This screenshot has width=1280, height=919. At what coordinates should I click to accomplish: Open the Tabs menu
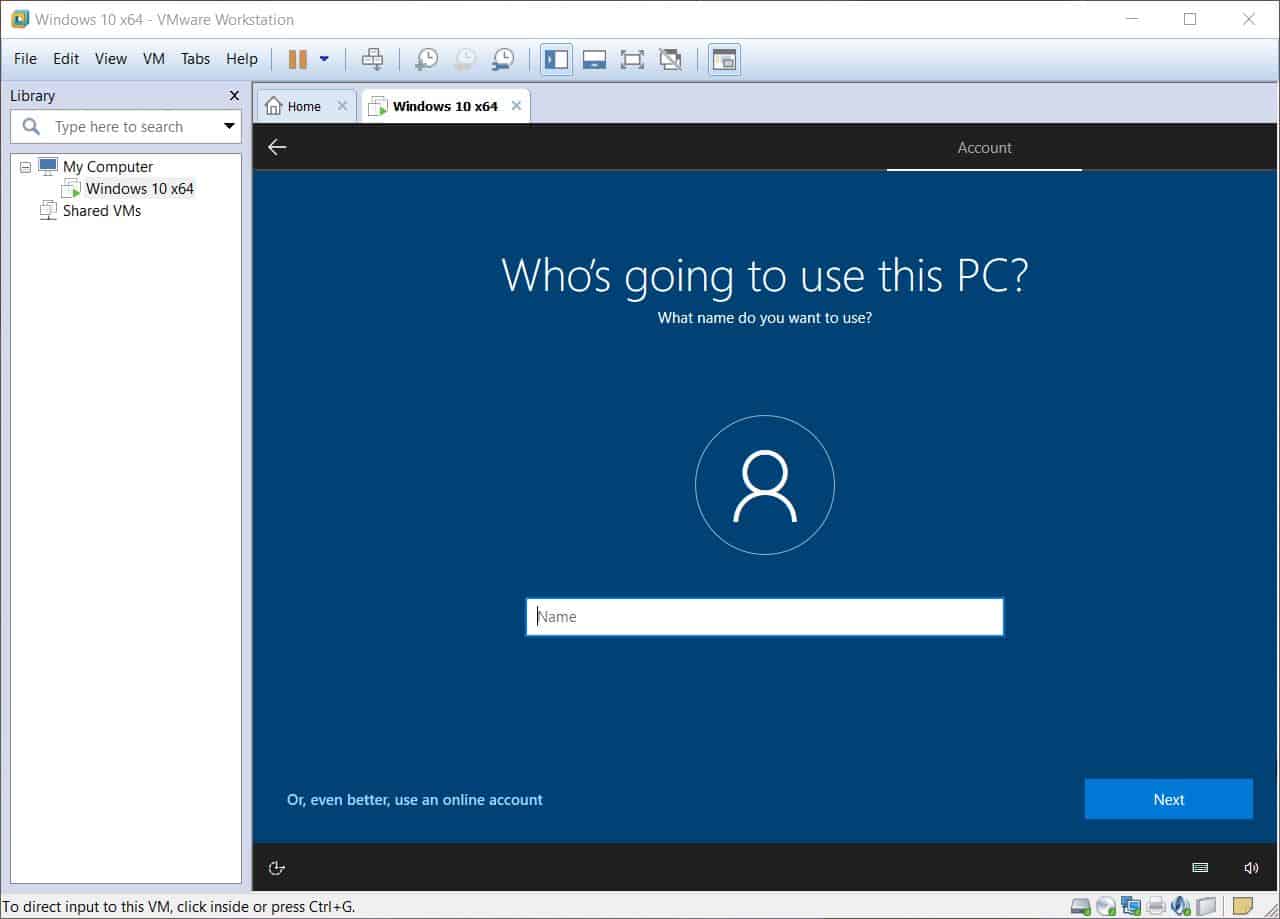(x=195, y=59)
